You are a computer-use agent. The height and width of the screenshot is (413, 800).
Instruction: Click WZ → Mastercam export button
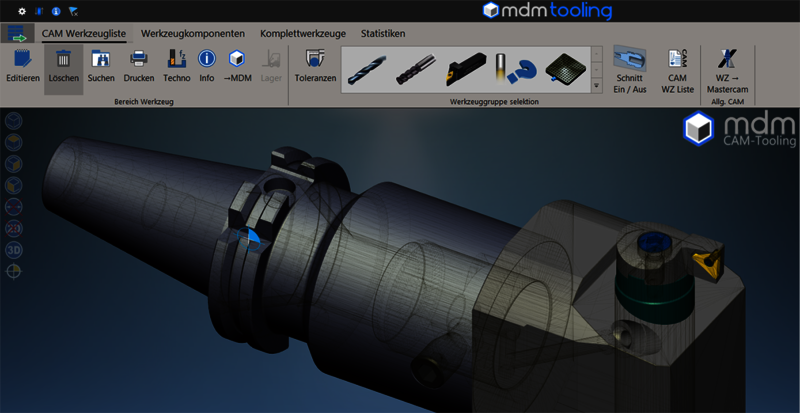pyautogui.click(x=729, y=66)
